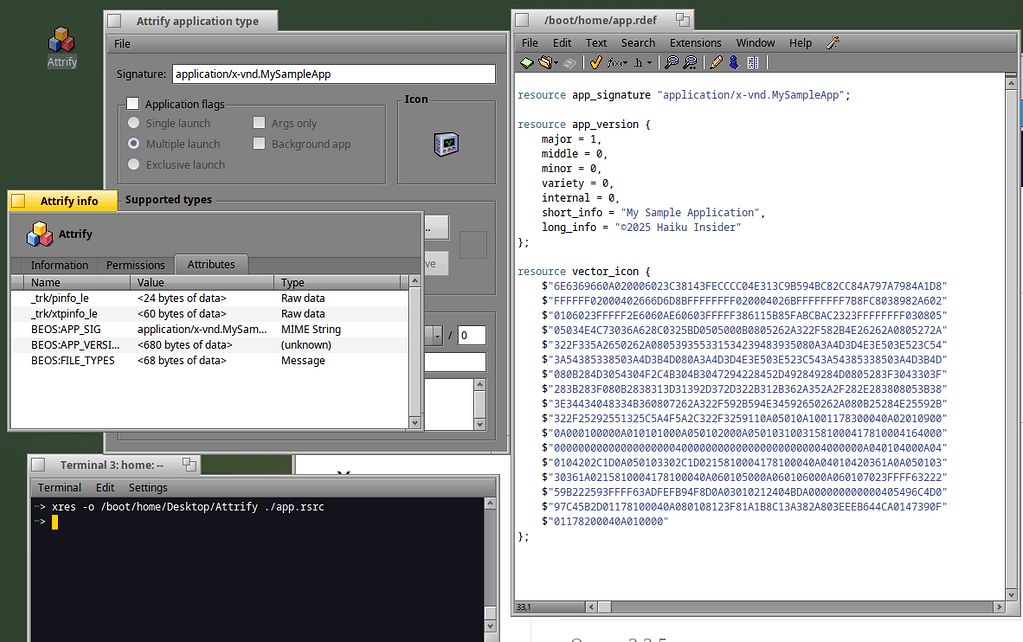Click the pencil edit icon in toolbar
The image size is (1023, 642).
pos(716,63)
